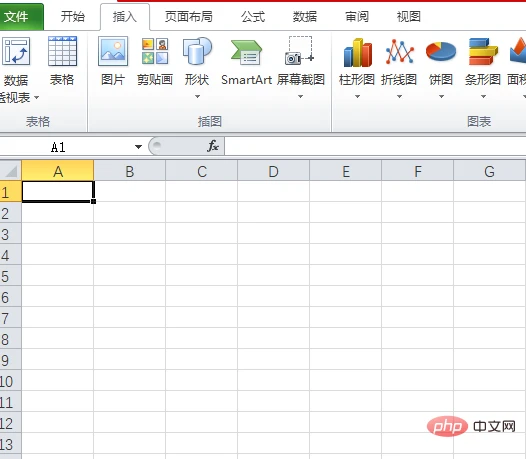526x459 pixels.
Task: Expand the Shapes dropdown arrow
Action: point(198,97)
